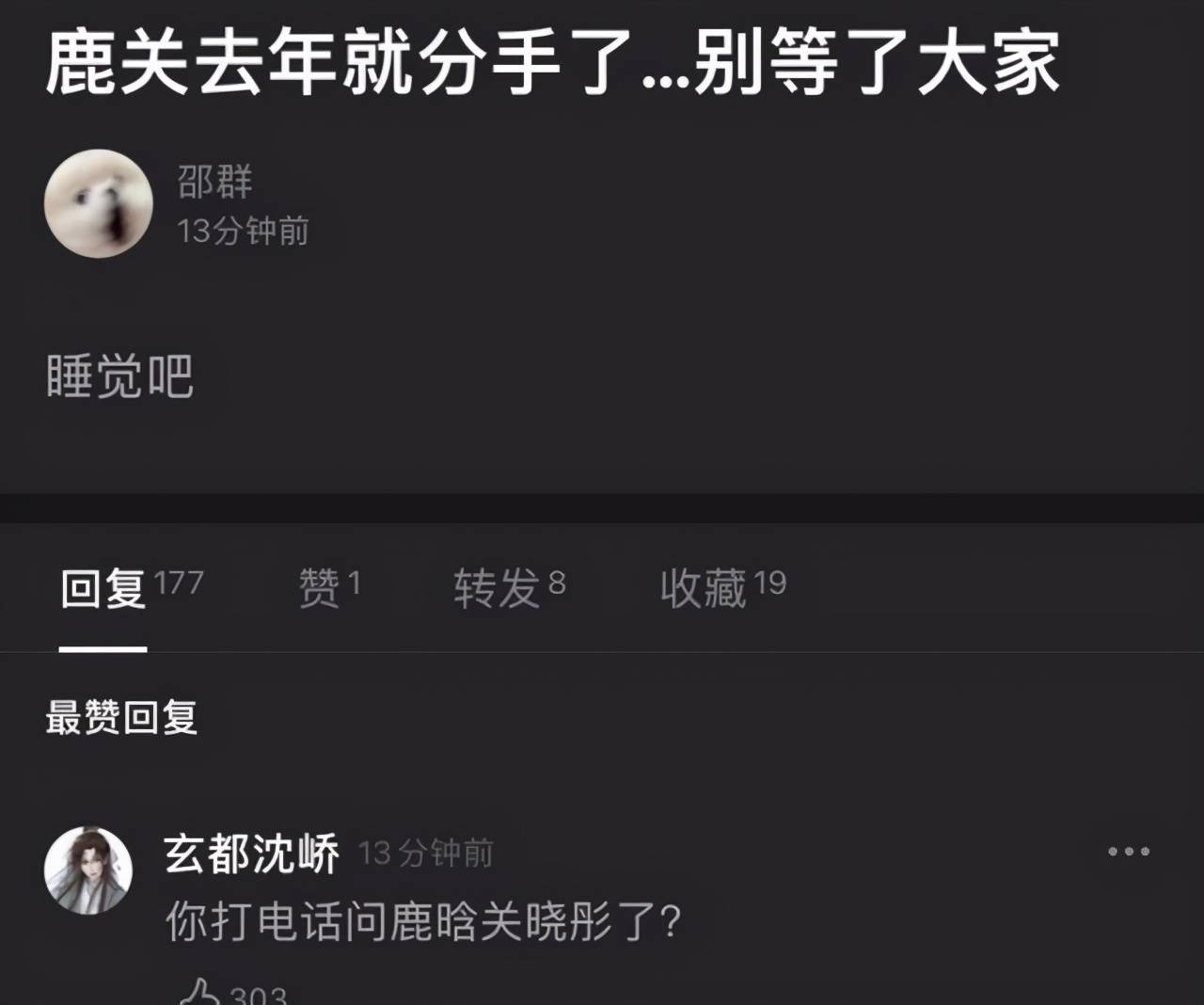The image size is (1204, 1005).
Task: Tap the 最赞回复 section header
Action: [121, 717]
